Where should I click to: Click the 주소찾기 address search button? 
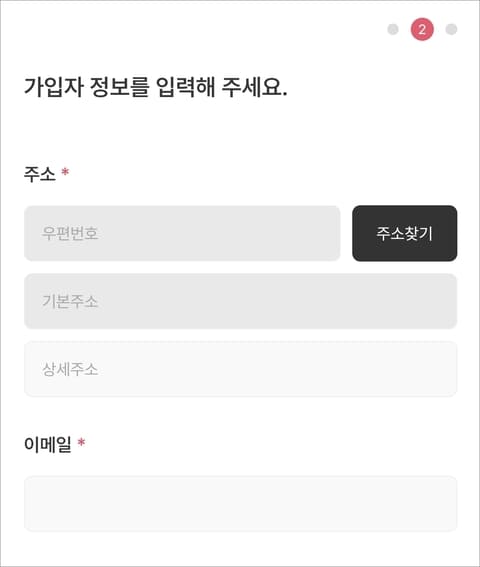(404, 233)
